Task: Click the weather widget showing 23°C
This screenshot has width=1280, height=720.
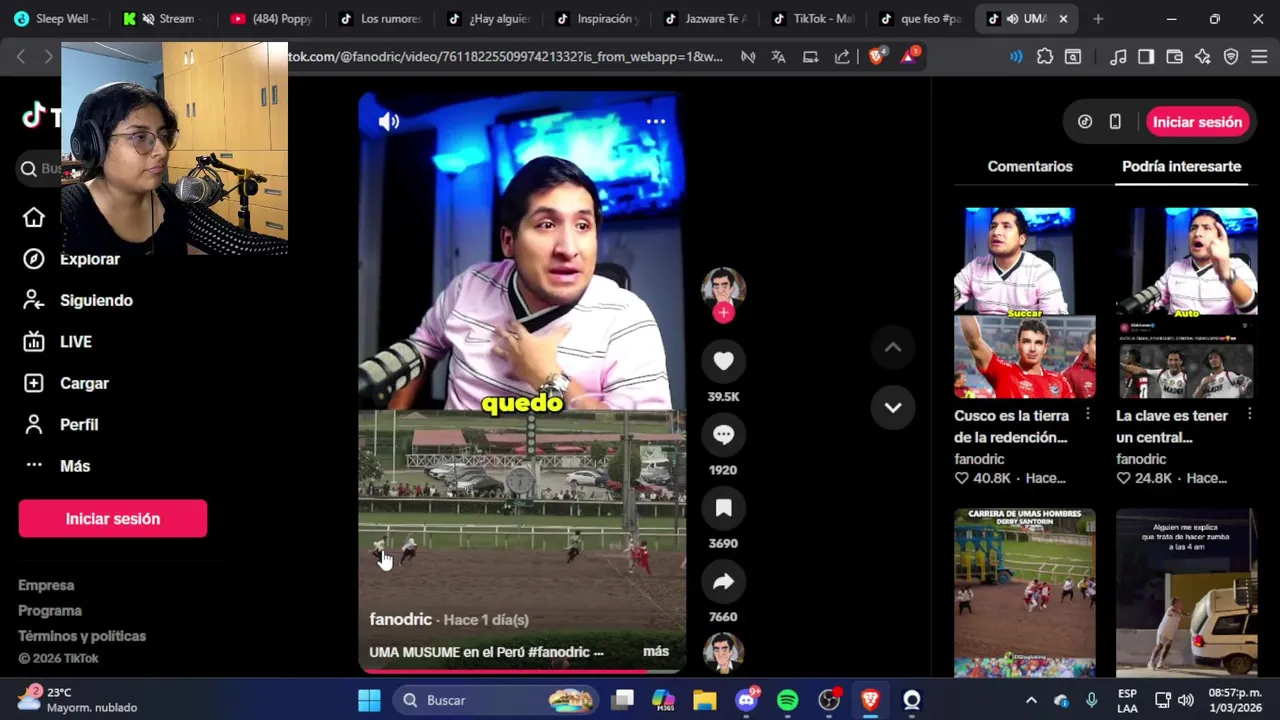Action: click(x=77, y=699)
